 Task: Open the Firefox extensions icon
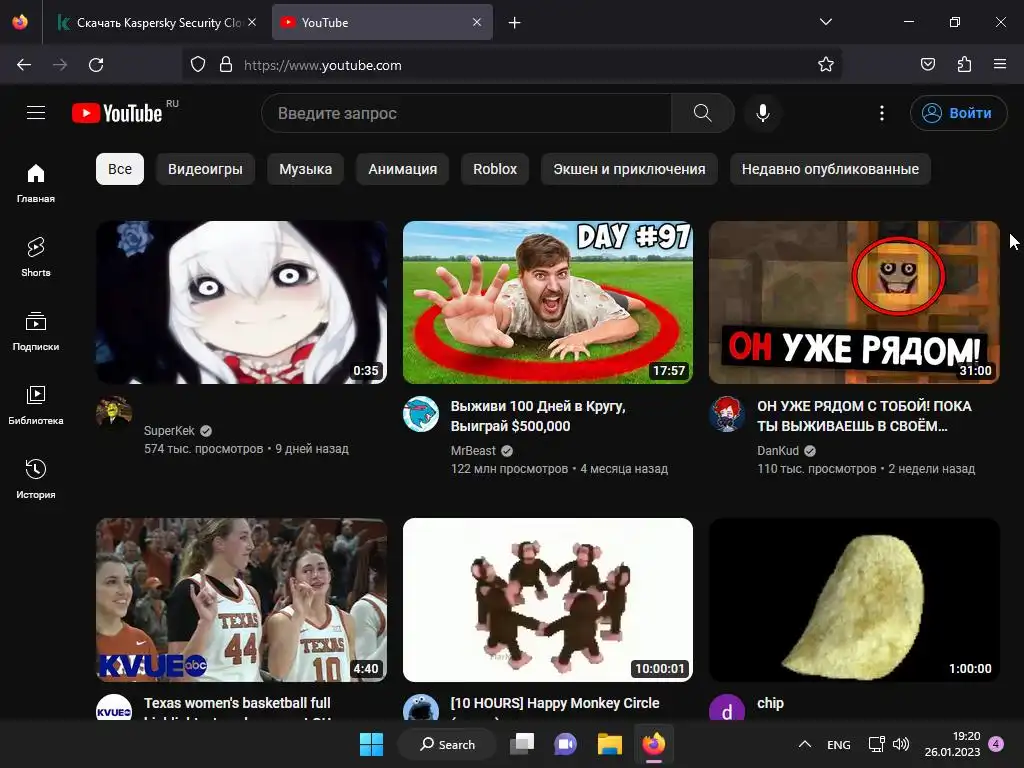[964, 65]
